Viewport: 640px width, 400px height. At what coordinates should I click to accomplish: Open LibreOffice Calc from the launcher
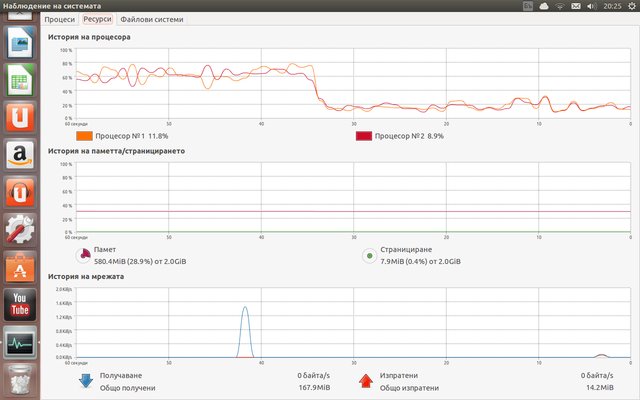tap(20, 80)
